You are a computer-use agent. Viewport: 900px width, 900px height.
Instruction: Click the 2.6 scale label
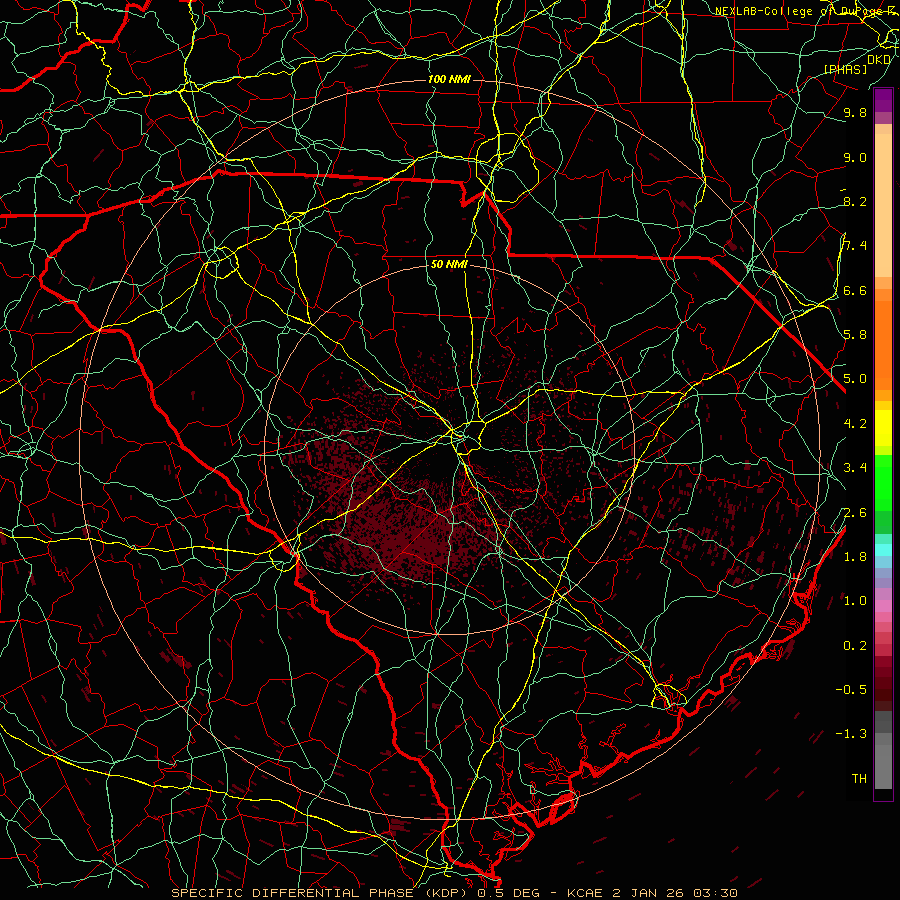[855, 513]
